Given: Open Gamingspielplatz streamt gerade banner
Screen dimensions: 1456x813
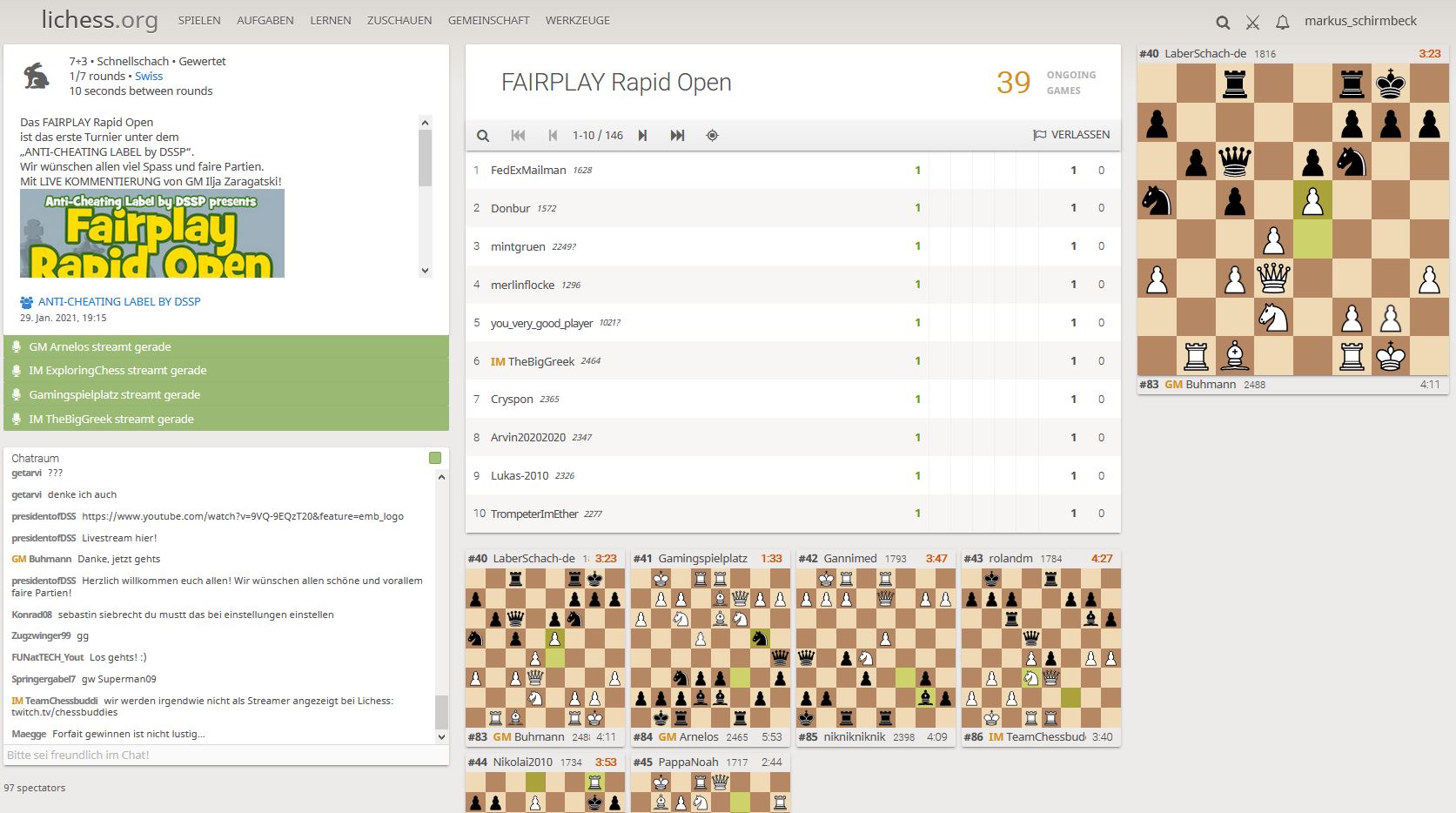Looking at the screenshot, I should [x=226, y=394].
